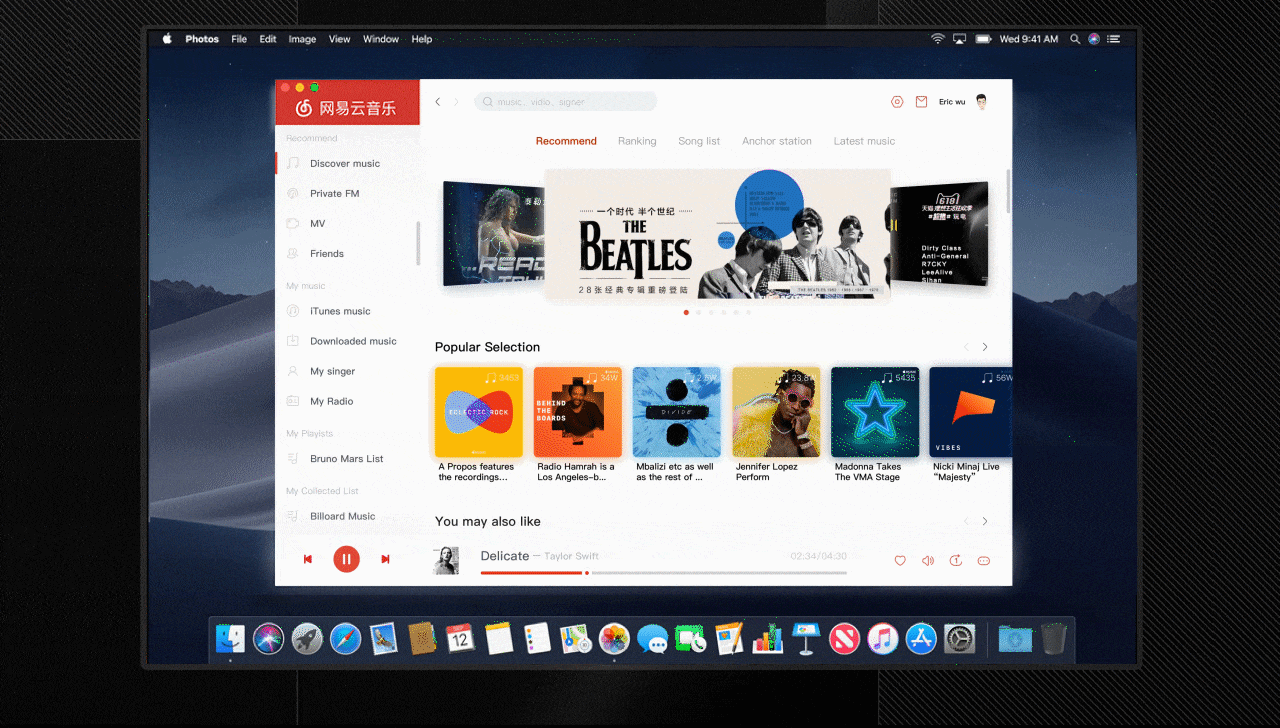Viewport: 1280px width, 728px height.
Task: Select the last carousel dot indicator
Action: click(748, 312)
